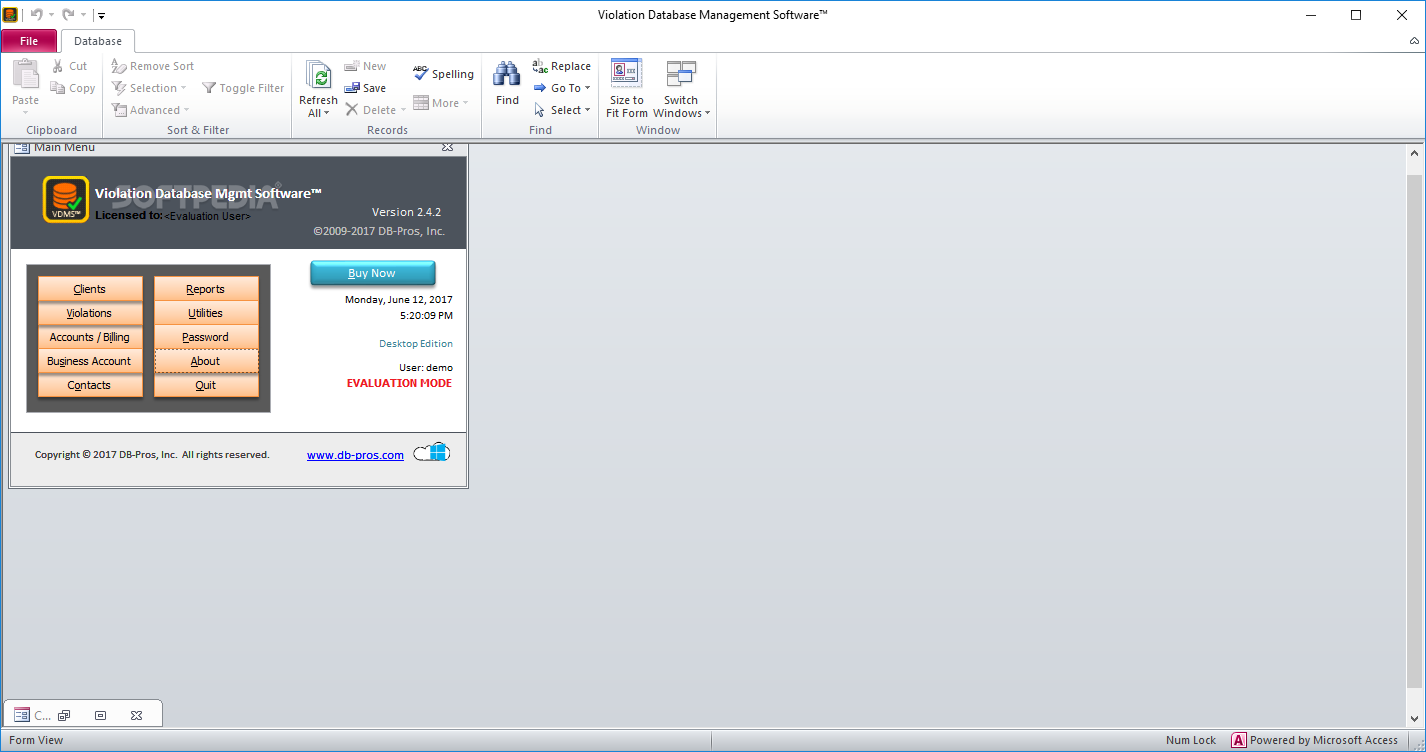Open the Selection filter dropdown
Viewport: 1426px width, 752px height.
[149, 88]
